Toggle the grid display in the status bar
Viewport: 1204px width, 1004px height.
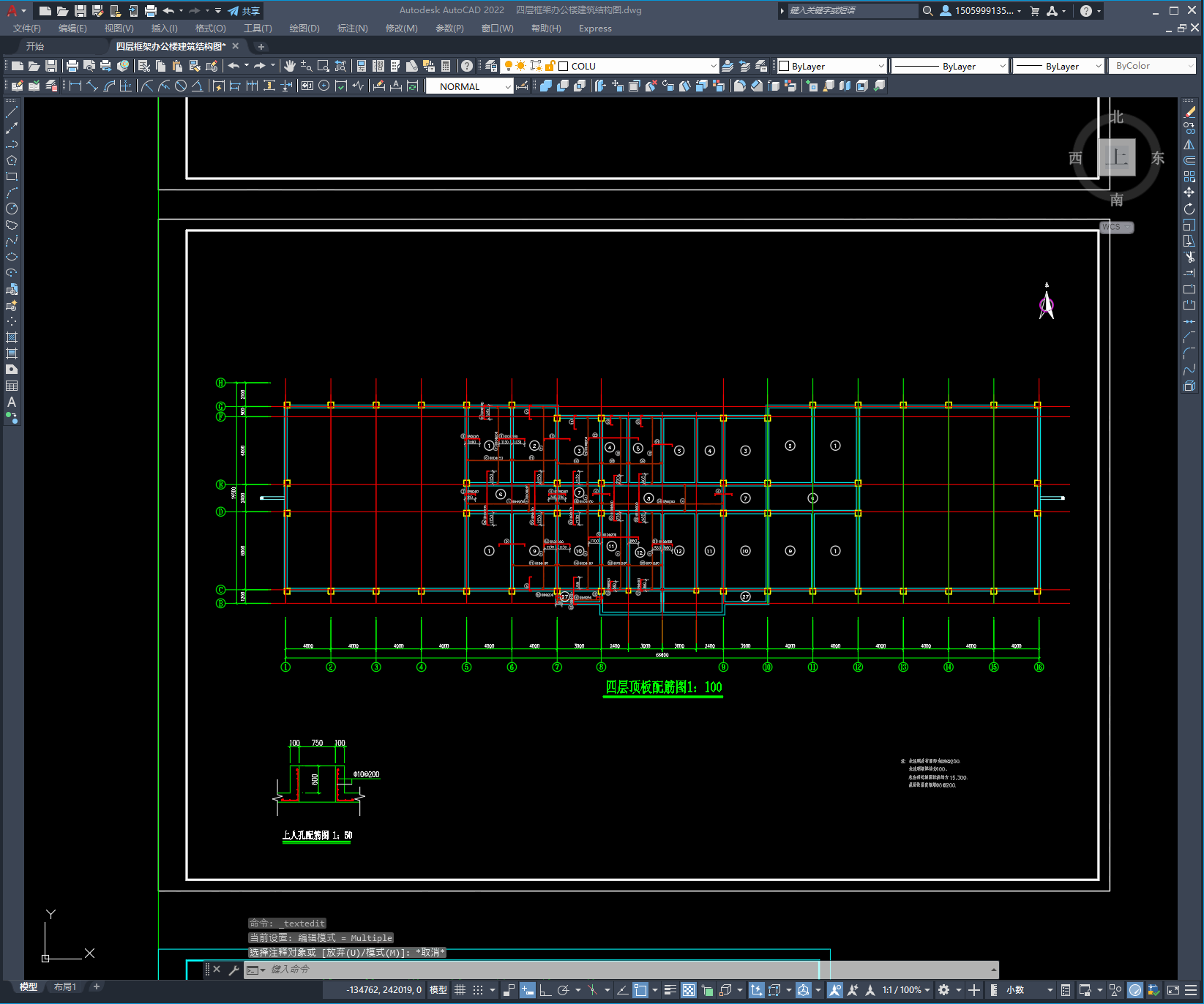(x=460, y=990)
